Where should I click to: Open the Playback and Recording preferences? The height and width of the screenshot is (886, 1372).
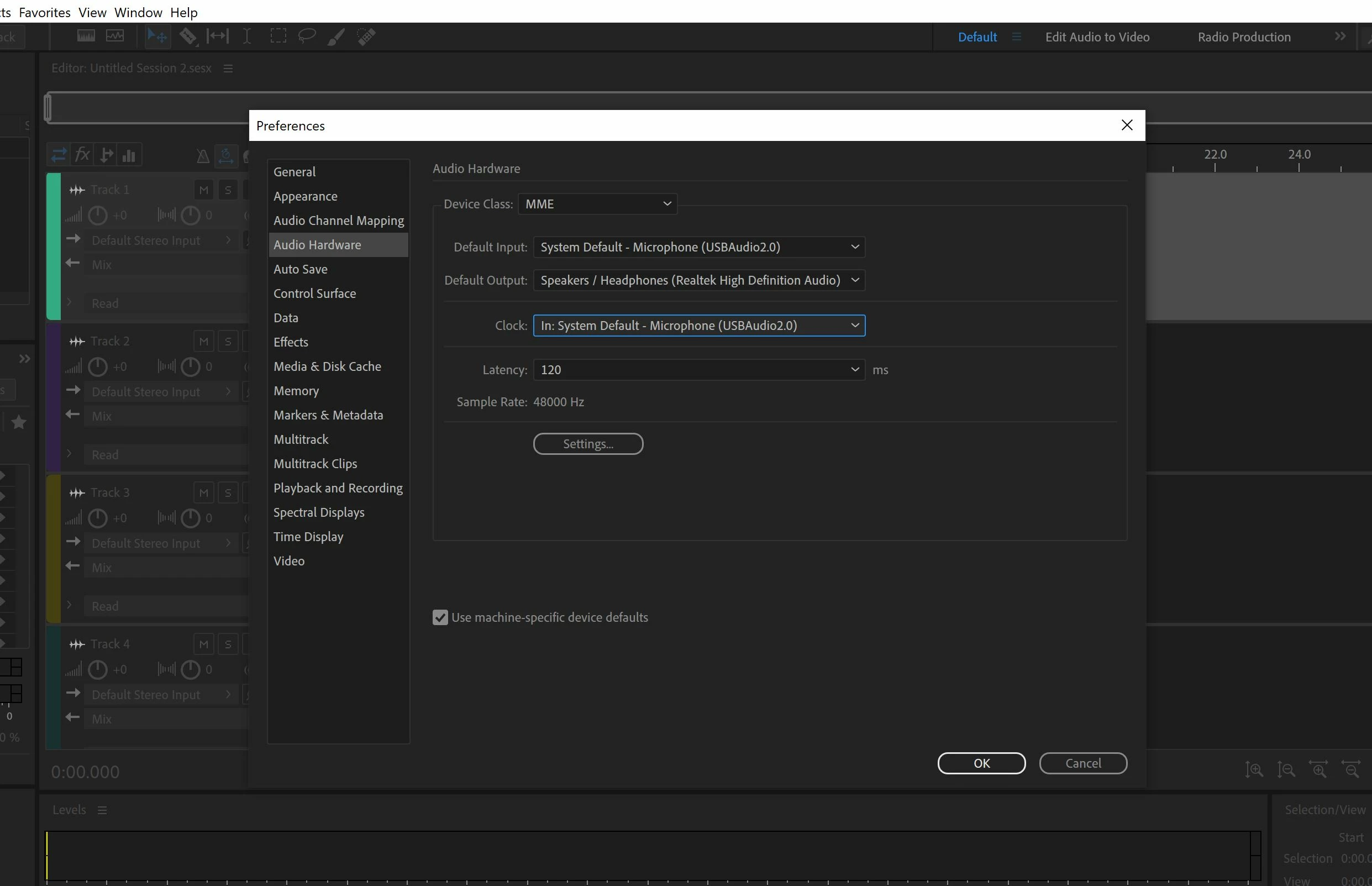[x=338, y=488]
